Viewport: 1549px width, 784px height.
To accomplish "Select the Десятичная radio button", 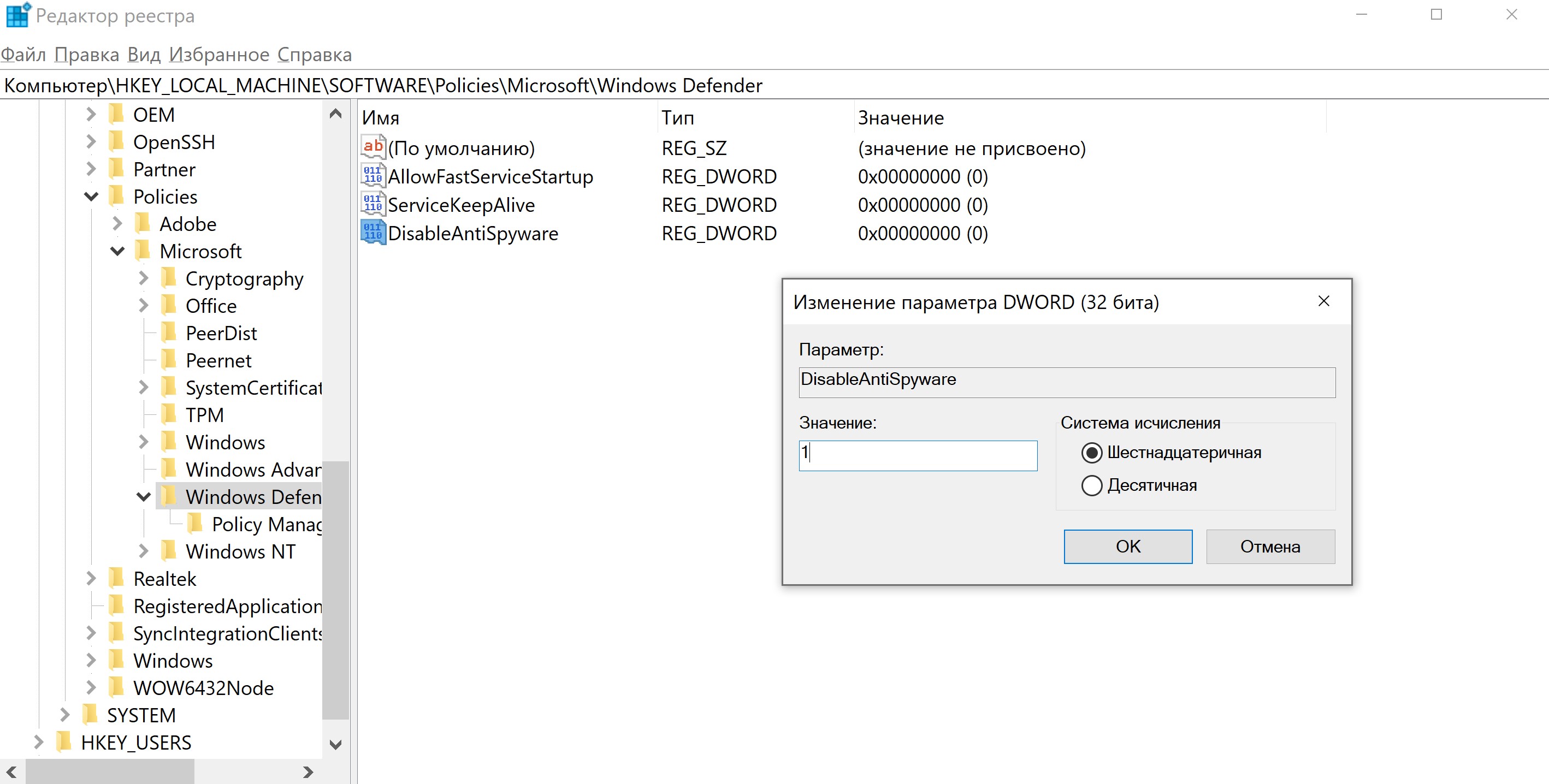I will point(1091,485).
